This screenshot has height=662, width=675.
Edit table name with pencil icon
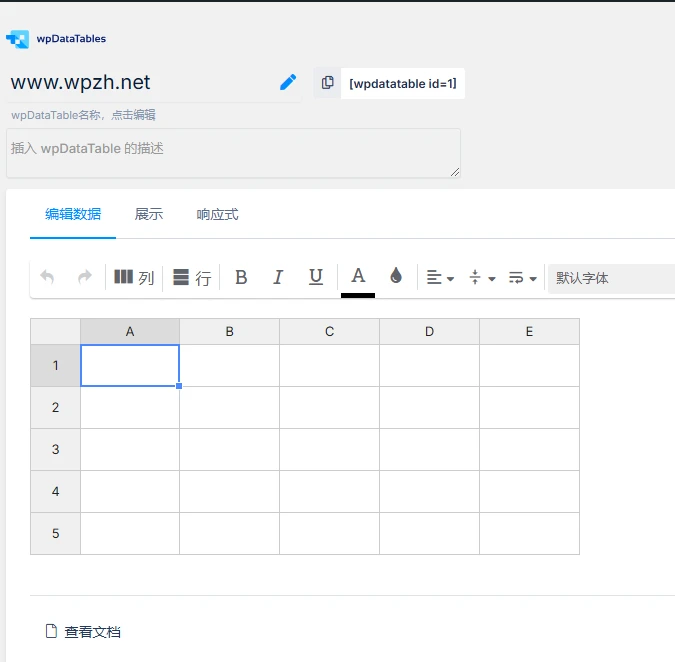(x=288, y=82)
